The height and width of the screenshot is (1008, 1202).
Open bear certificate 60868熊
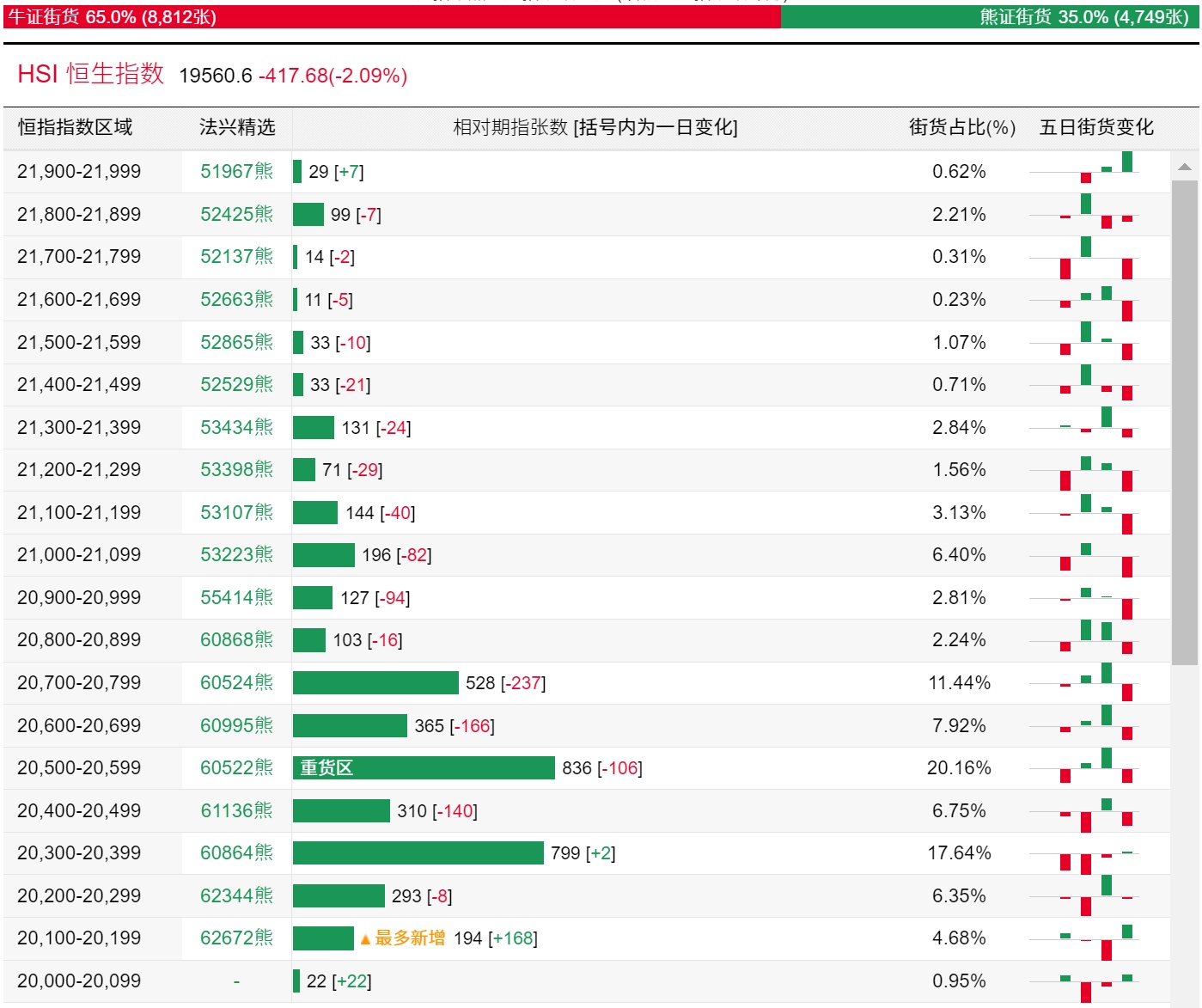(236, 639)
